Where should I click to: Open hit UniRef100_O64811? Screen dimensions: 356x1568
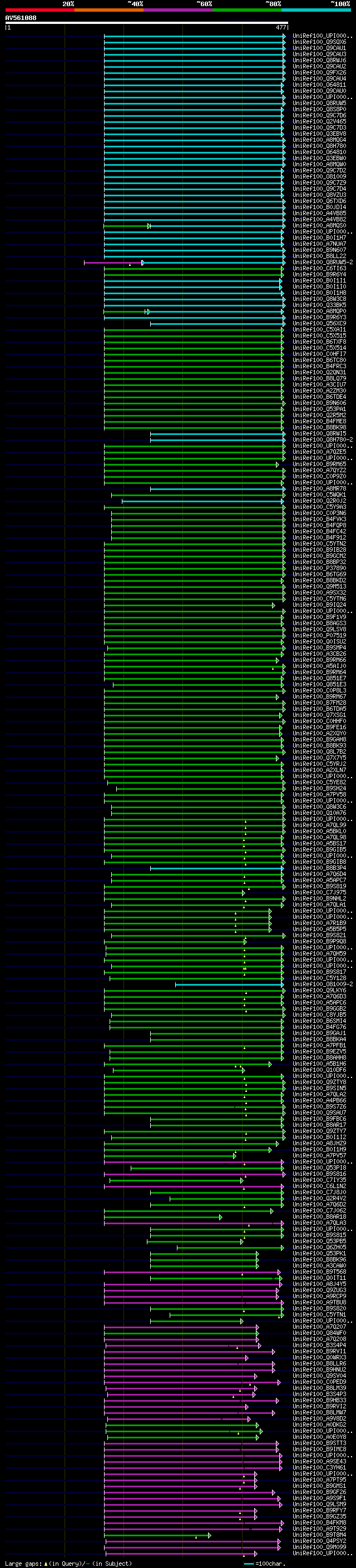(319, 85)
